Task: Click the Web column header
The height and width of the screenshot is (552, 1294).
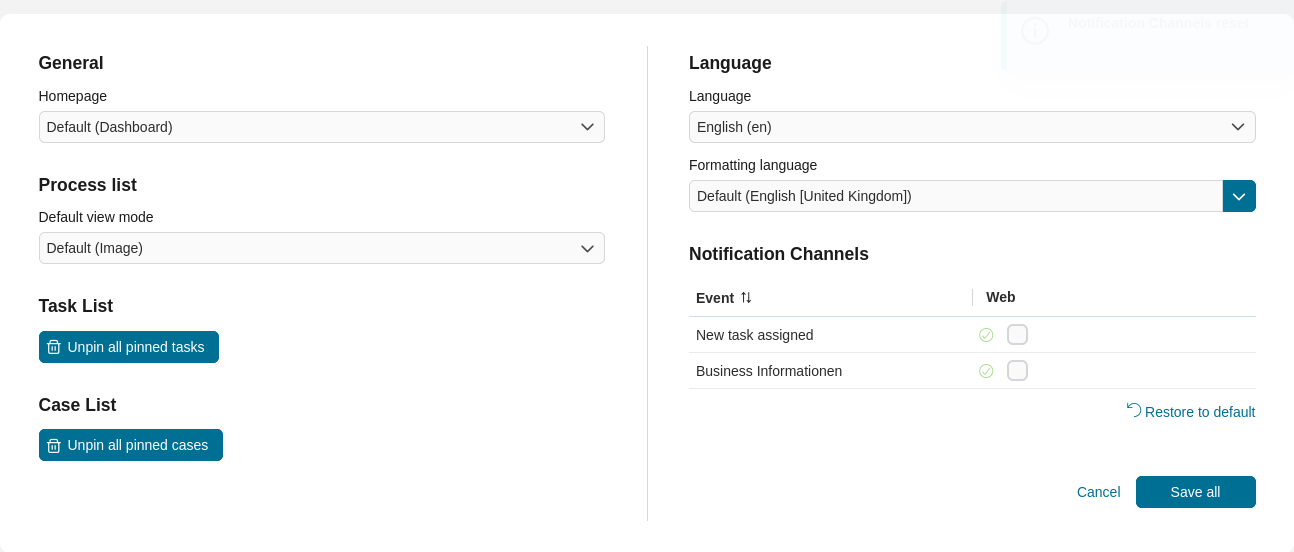Action: click(1000, 297)
